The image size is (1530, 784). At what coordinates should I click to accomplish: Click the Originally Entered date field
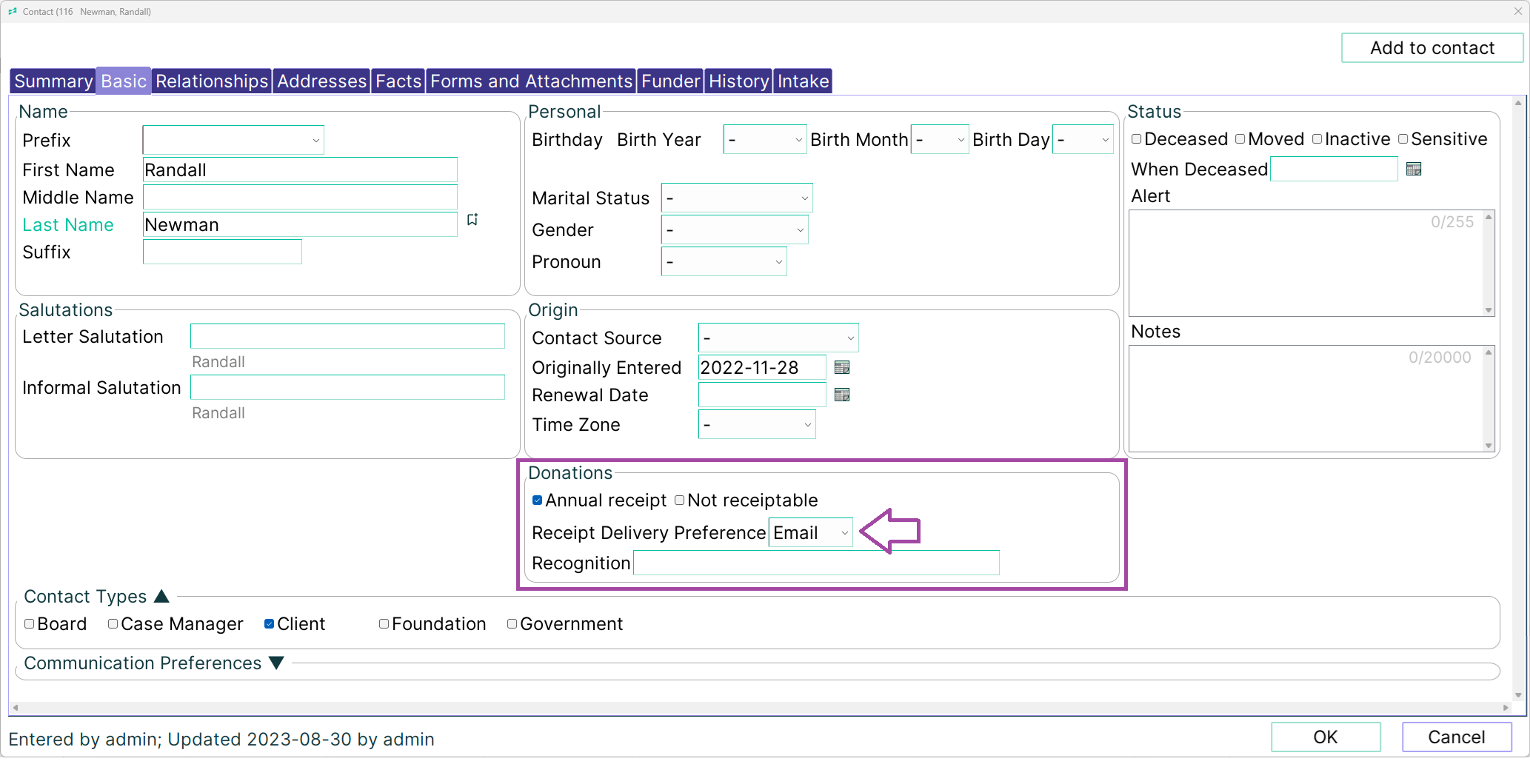[762, 367]
